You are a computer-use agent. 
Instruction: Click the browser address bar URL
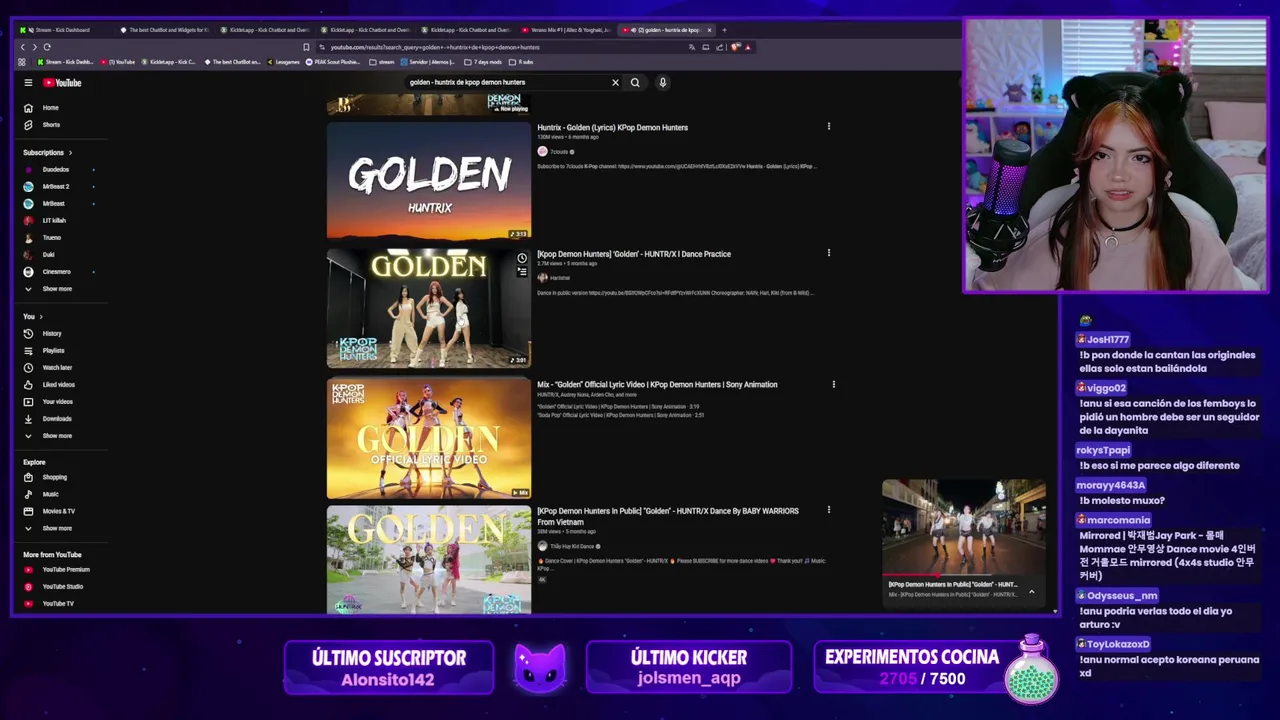pos(435,47)
